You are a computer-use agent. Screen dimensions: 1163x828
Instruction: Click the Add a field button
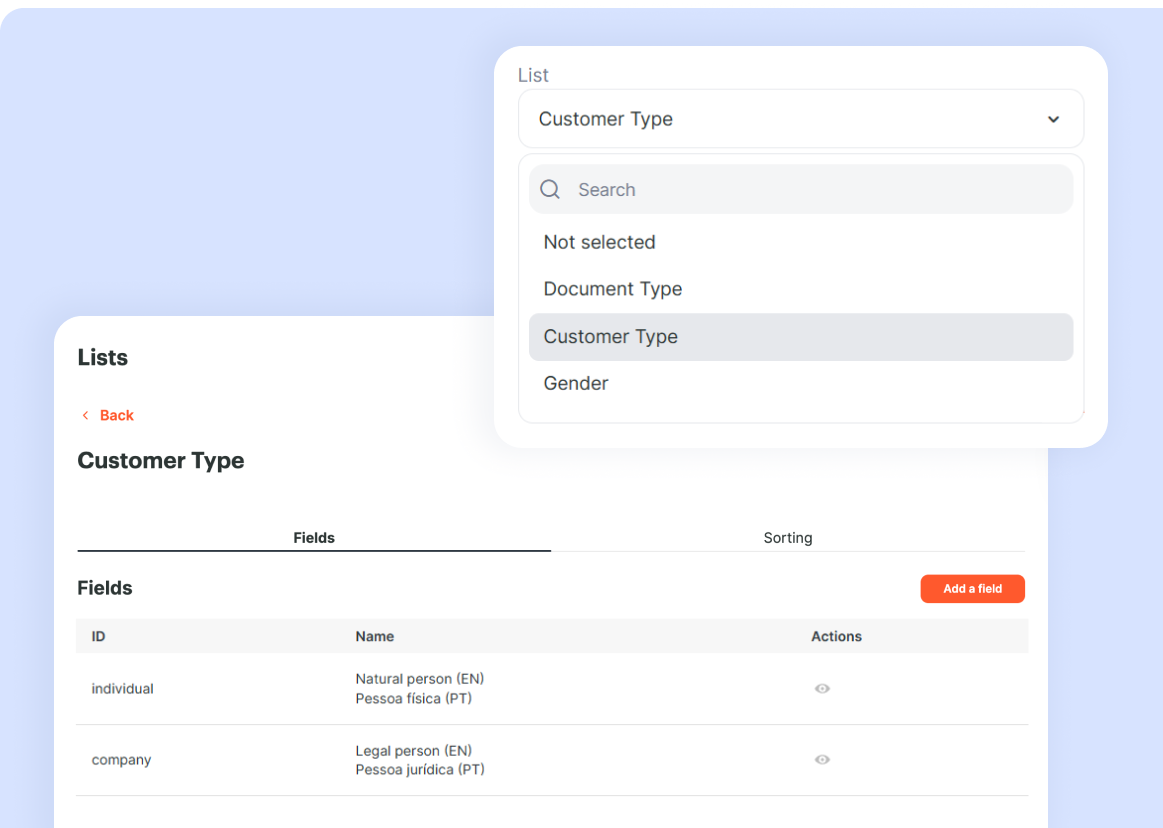tap(972, 589)
